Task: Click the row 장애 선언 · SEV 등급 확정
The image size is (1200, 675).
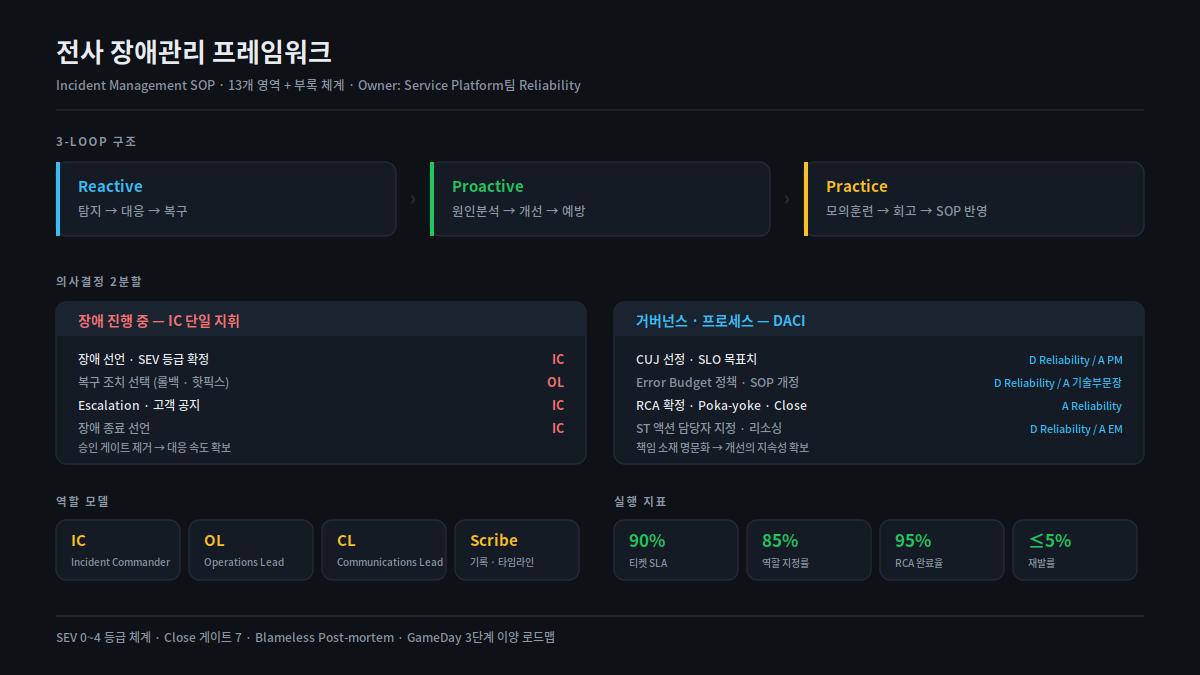Action: pos(321,359)
